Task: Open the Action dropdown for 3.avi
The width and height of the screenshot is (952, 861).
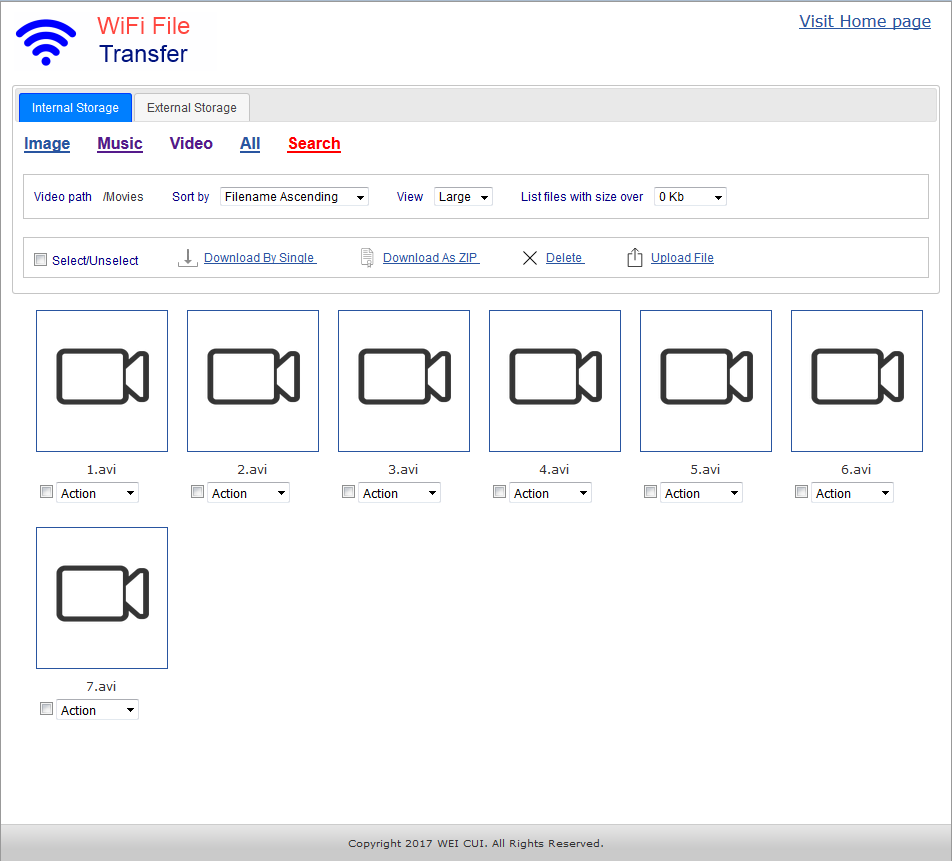Action: click(x=400, y=493)
